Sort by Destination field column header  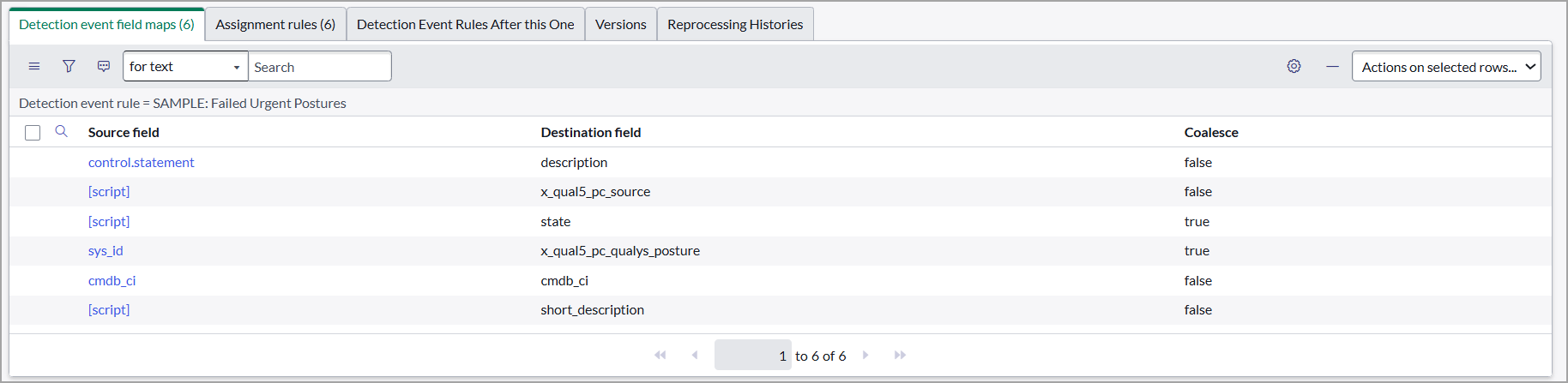click(x=591, y=132)
